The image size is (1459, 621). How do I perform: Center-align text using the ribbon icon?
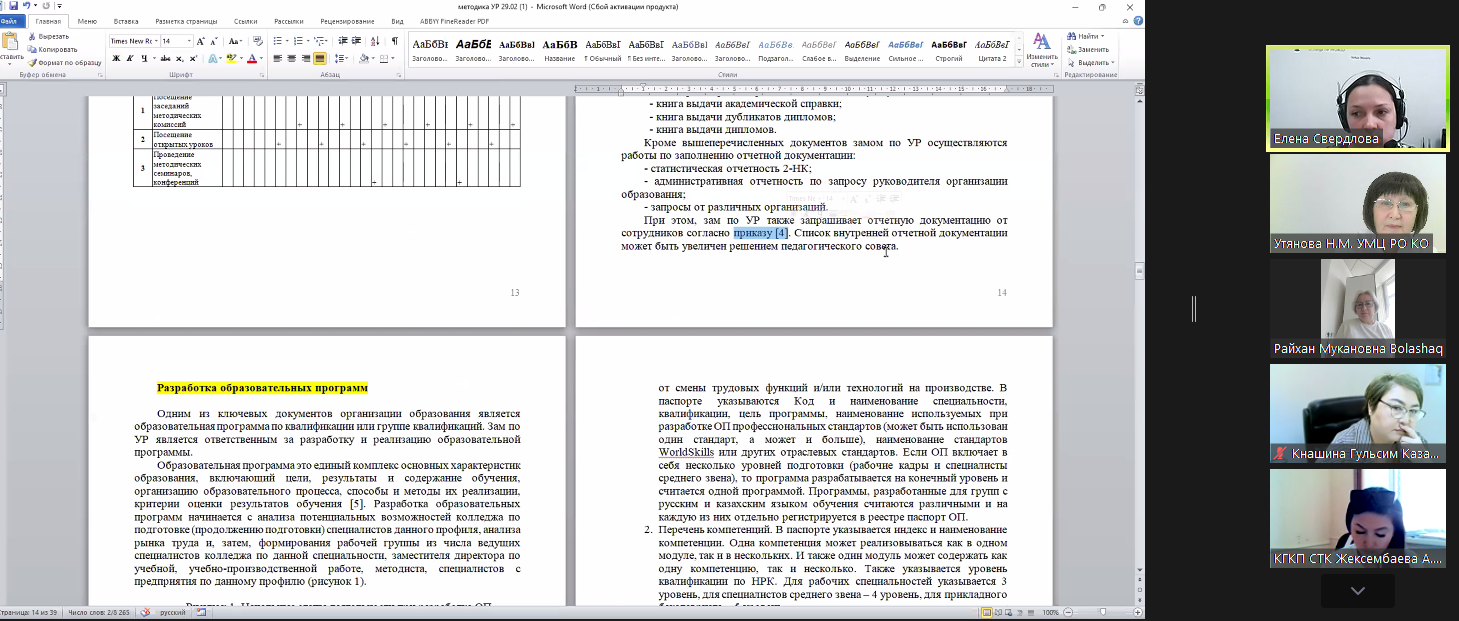point(292,58)
